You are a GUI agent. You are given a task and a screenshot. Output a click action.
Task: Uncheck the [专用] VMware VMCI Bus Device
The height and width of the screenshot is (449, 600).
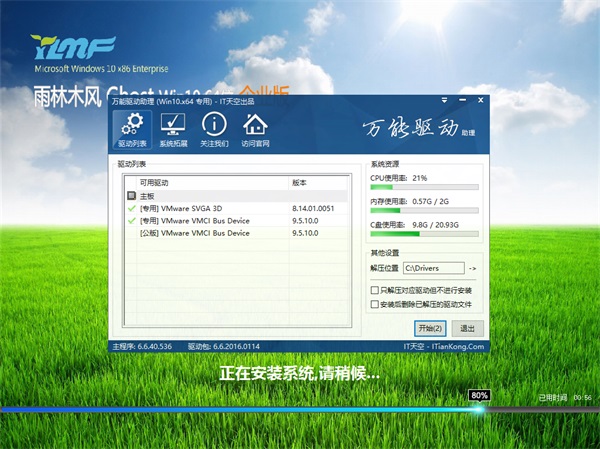click(x=131, y=220)
